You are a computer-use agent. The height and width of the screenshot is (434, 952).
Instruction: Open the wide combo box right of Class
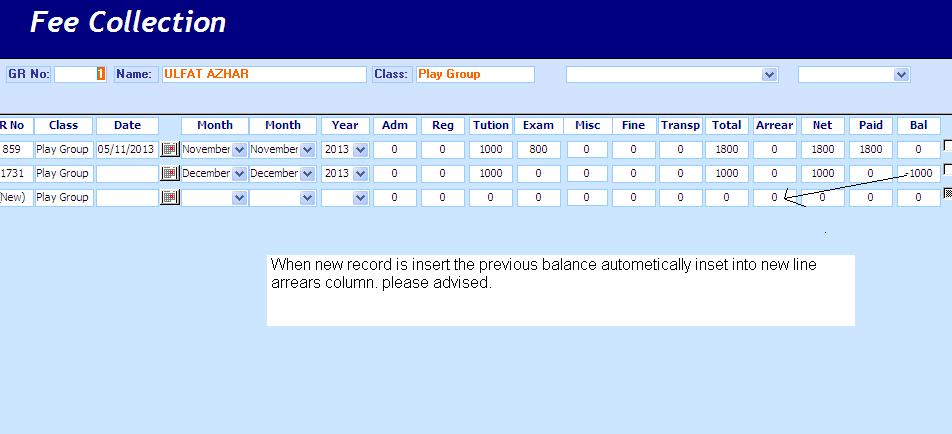[x=672, y=75]
